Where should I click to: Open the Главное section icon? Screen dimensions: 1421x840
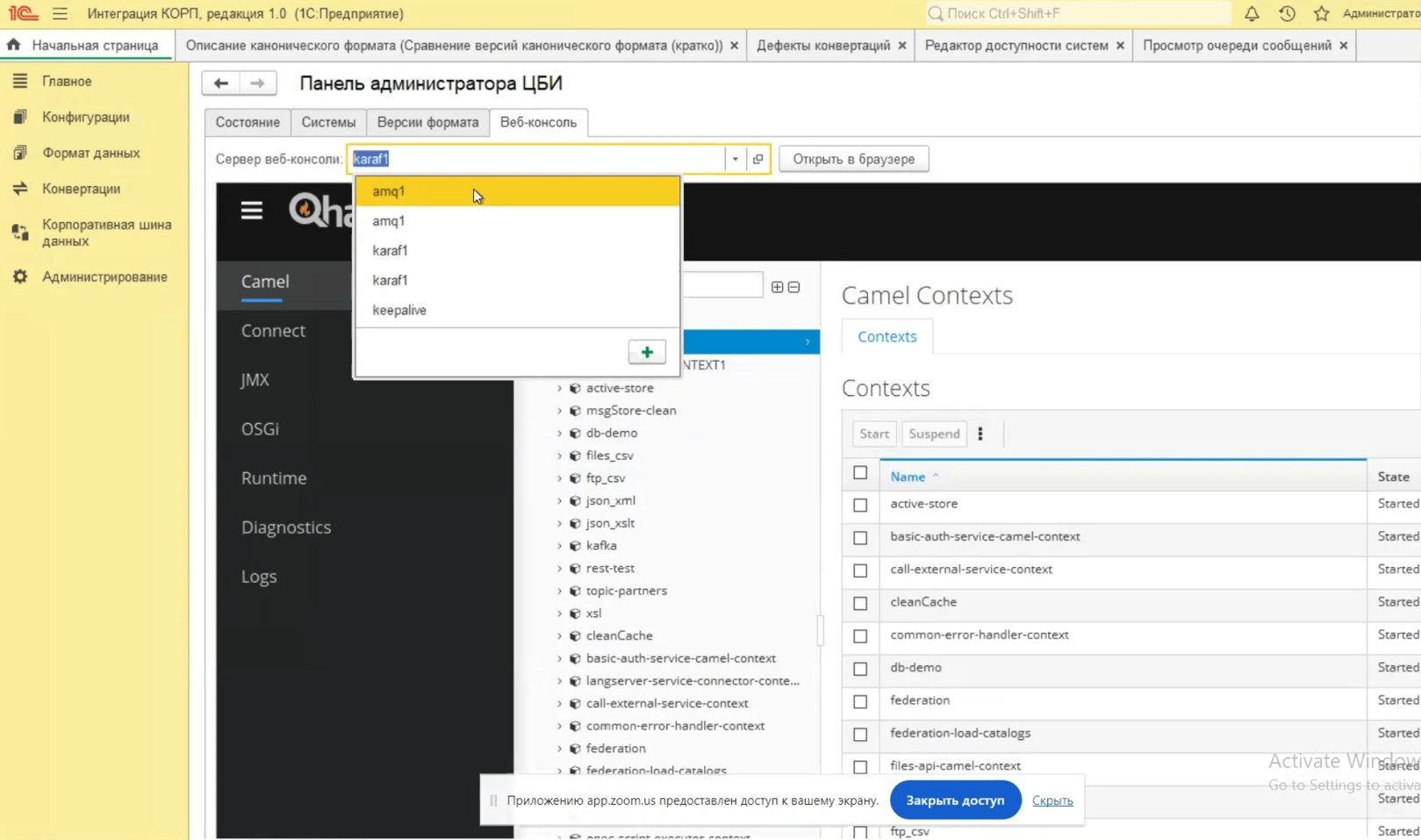pos(19,81)
